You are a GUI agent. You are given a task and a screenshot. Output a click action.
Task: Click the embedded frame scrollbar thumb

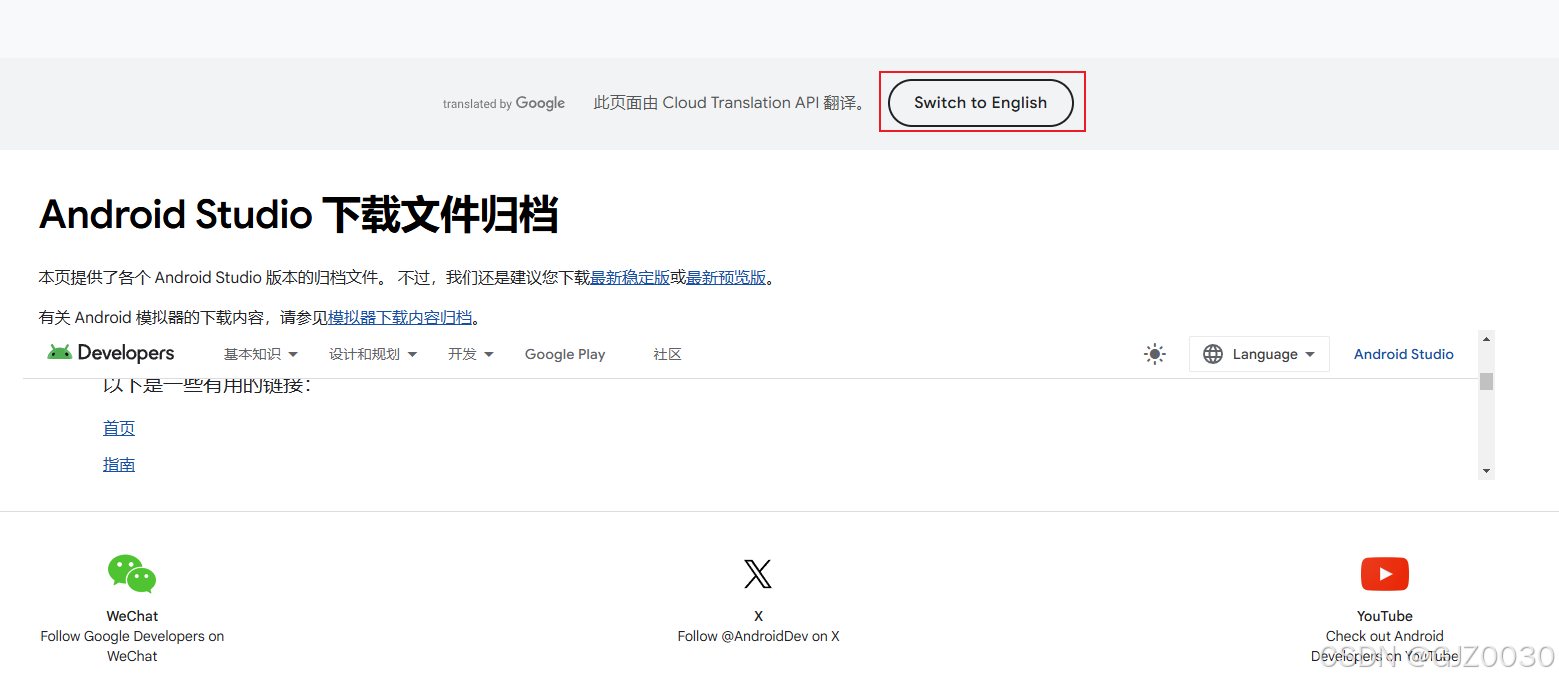click(x=1486, y=381)
